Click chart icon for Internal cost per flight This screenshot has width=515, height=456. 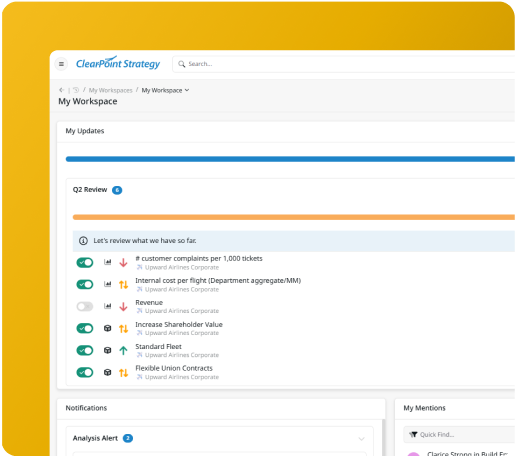(x=107, y=284)
